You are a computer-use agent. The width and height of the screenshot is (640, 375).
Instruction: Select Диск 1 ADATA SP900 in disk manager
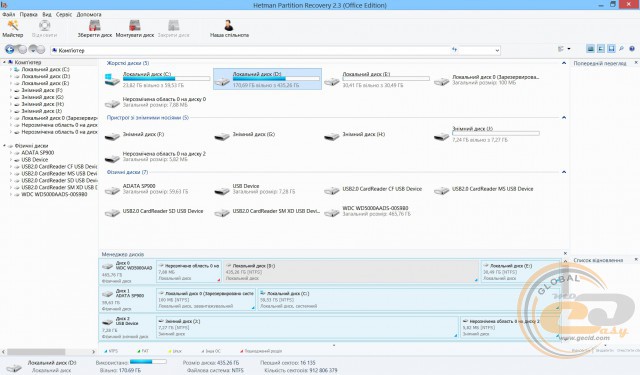[127, 300]
